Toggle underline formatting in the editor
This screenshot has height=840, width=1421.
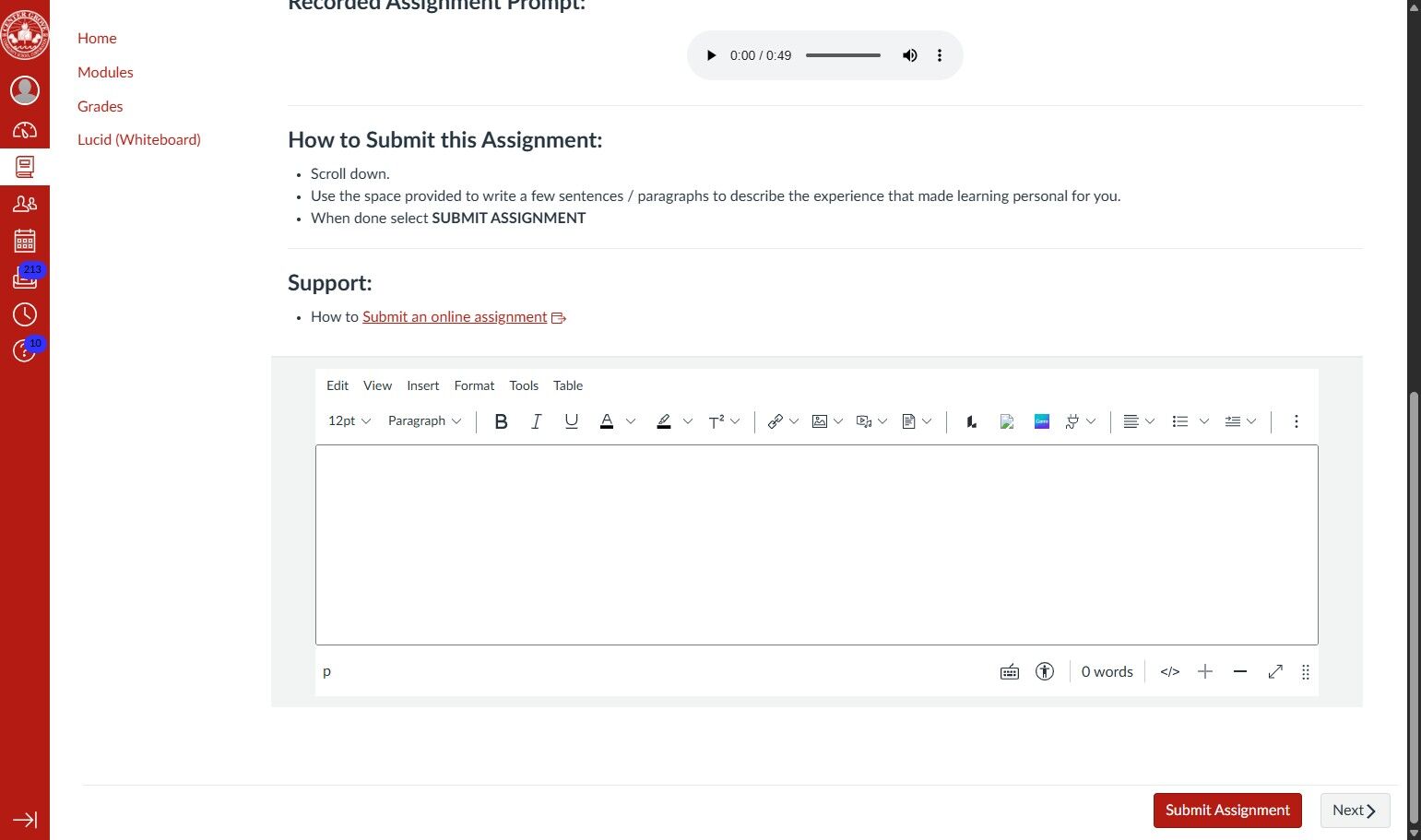[x=571, y=420]
